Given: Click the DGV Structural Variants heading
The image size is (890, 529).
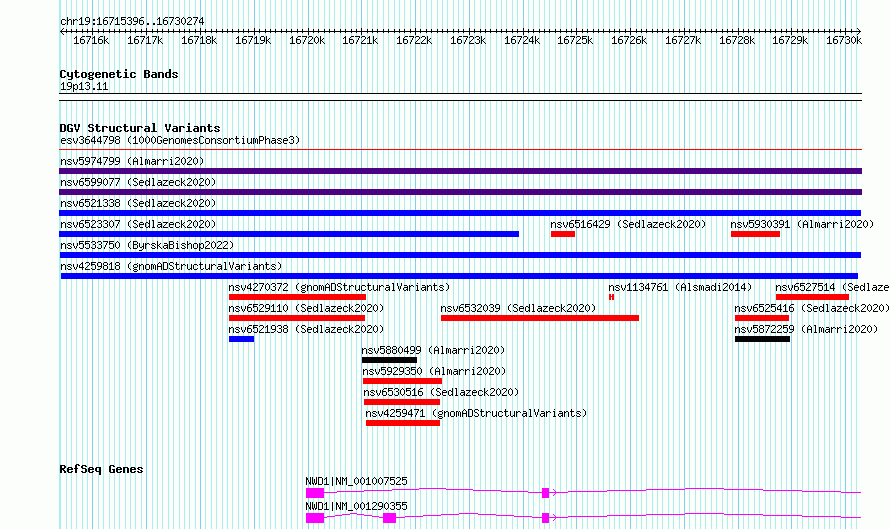Looking at the screenshot, I should 140,128.
